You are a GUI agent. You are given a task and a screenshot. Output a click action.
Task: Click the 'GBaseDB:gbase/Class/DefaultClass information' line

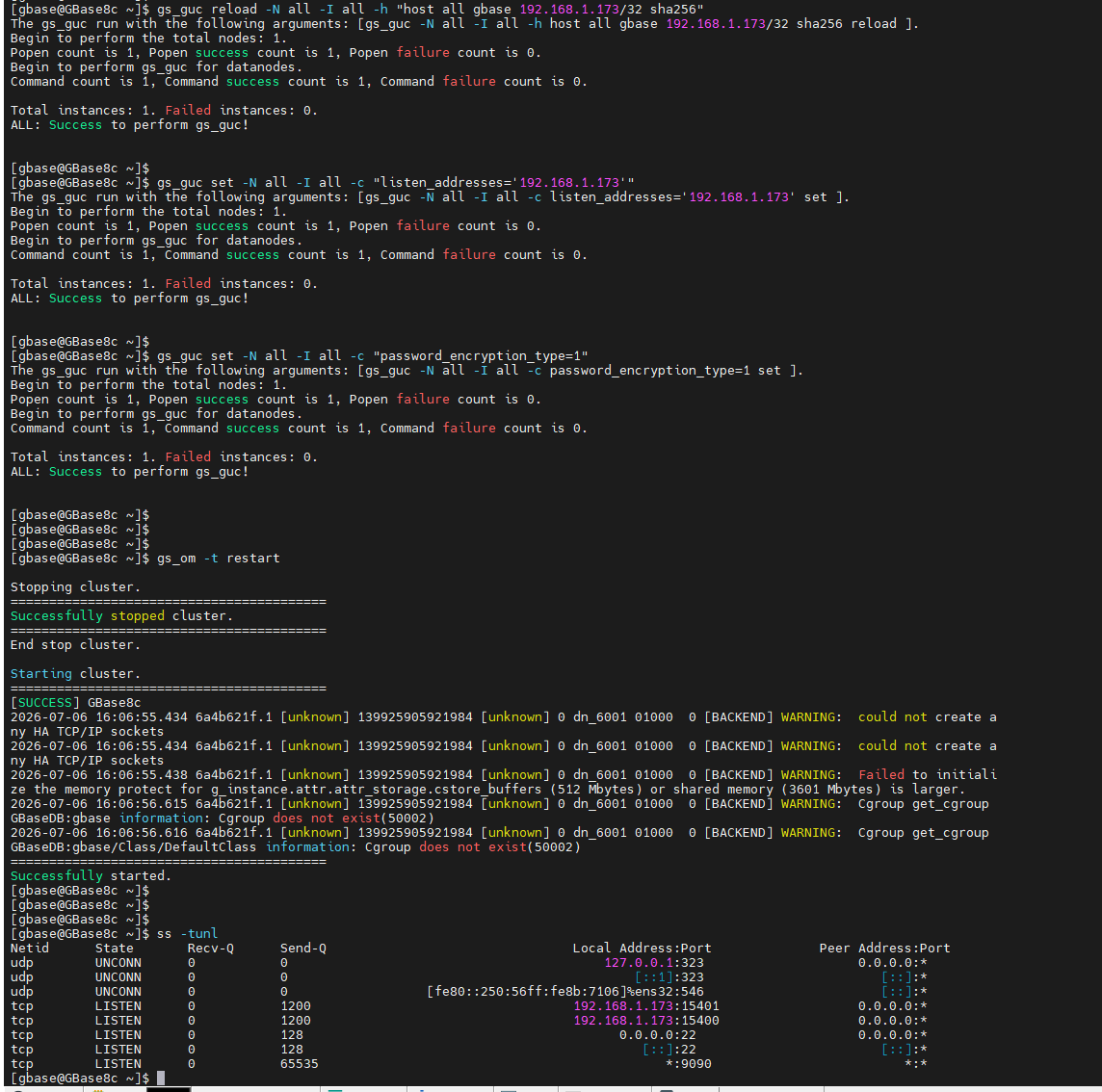coord(295,847)
